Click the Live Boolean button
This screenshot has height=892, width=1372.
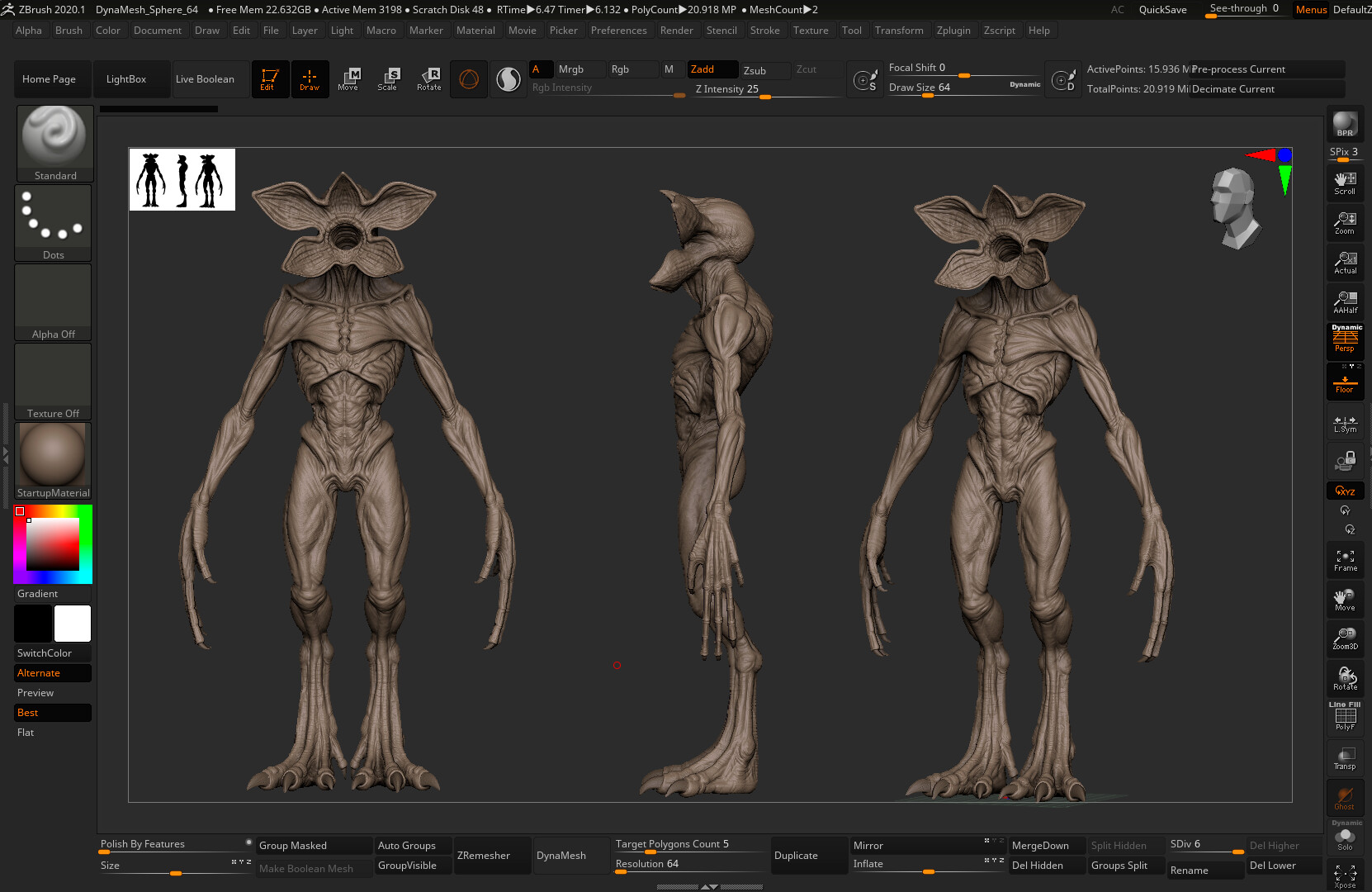coord(211,79)
